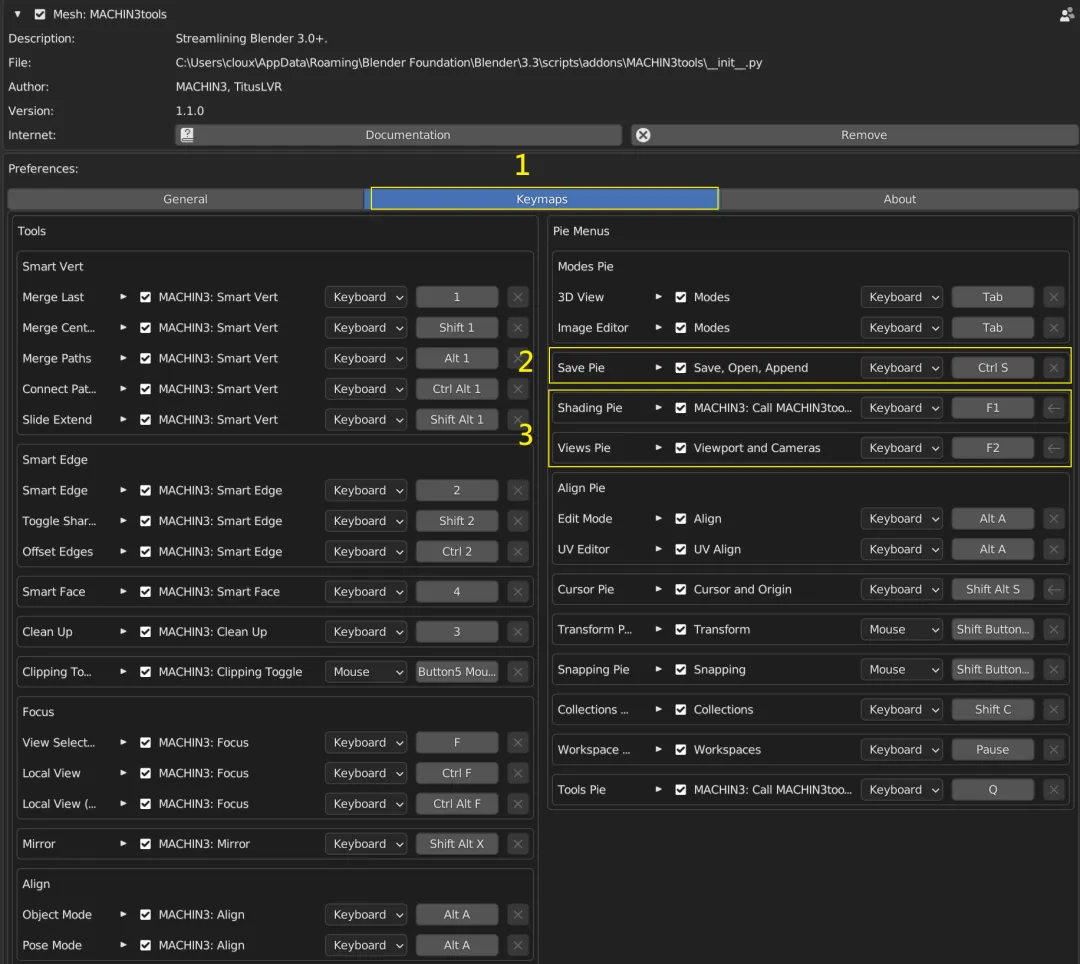The width and height of the screenshot is (1080, 964).
Task: Open the Clipping Toggle Mouse input dropdown
Action: [366, 672]
